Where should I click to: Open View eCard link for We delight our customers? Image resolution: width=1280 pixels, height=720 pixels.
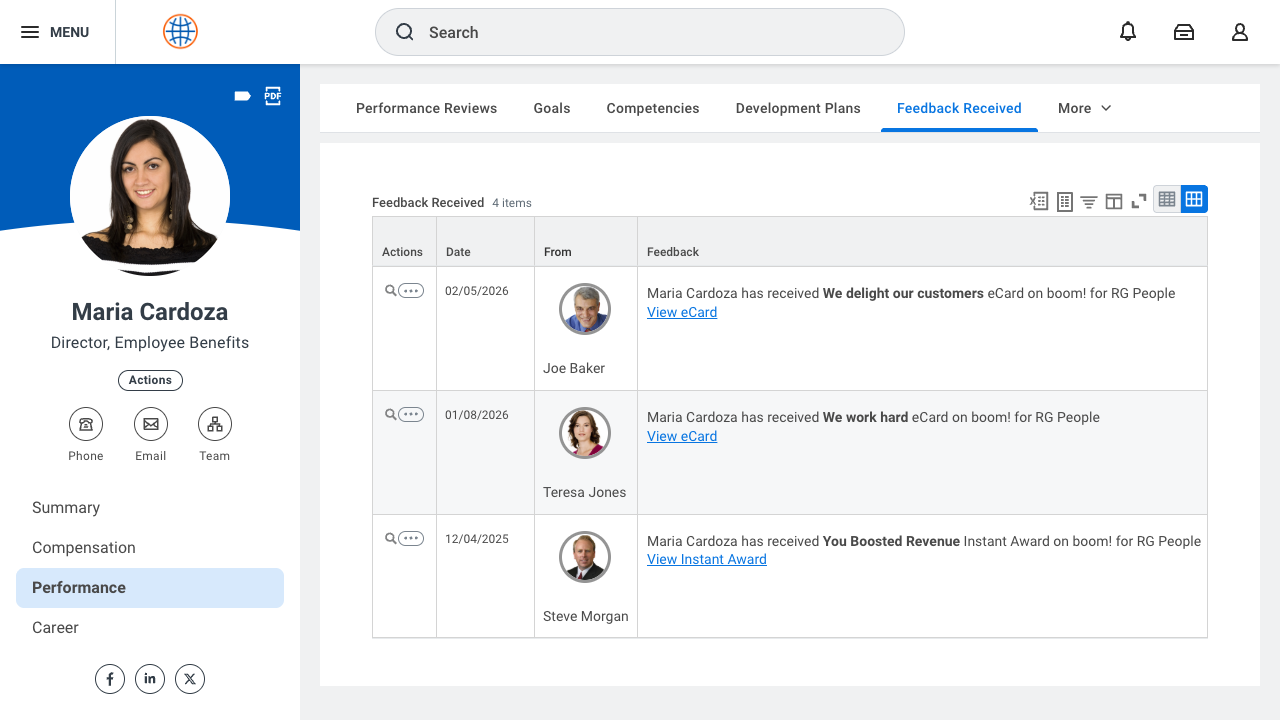pos(682,312)
